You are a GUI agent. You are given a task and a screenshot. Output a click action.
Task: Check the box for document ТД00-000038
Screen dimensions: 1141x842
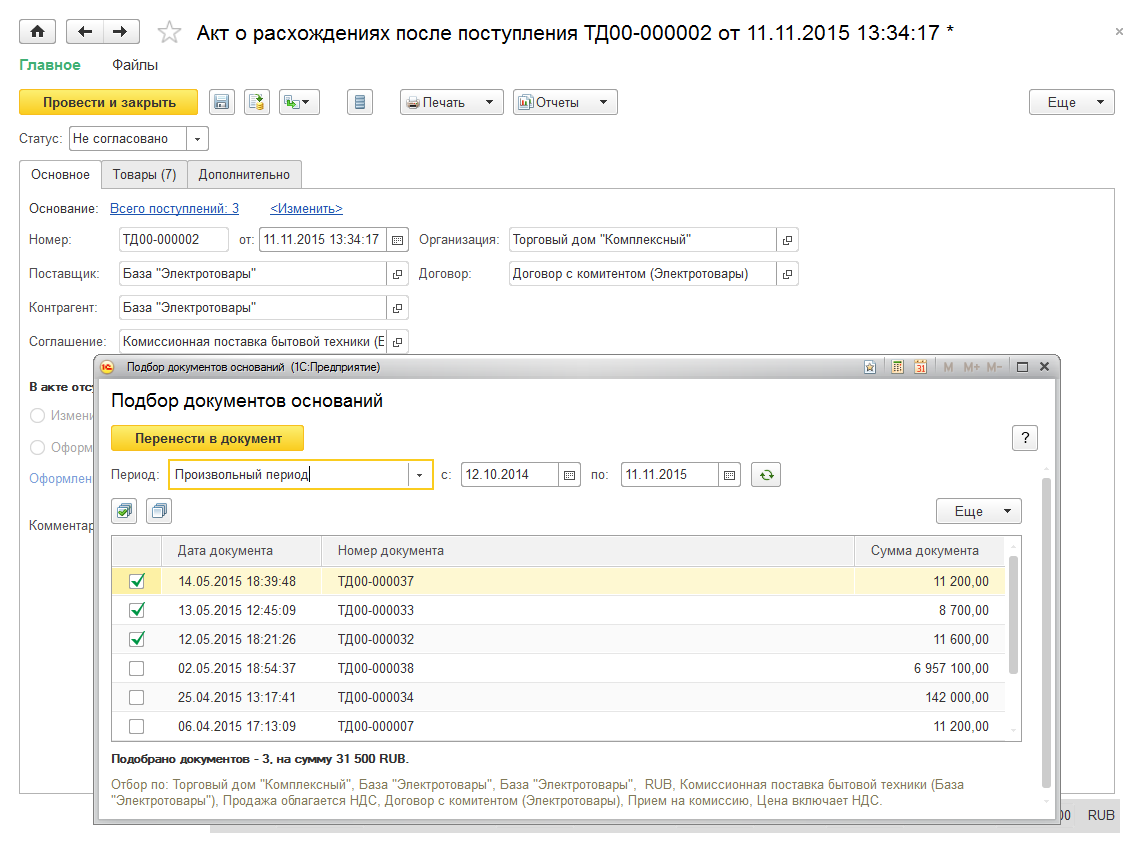pyautogui.click(x=137, y=668)
